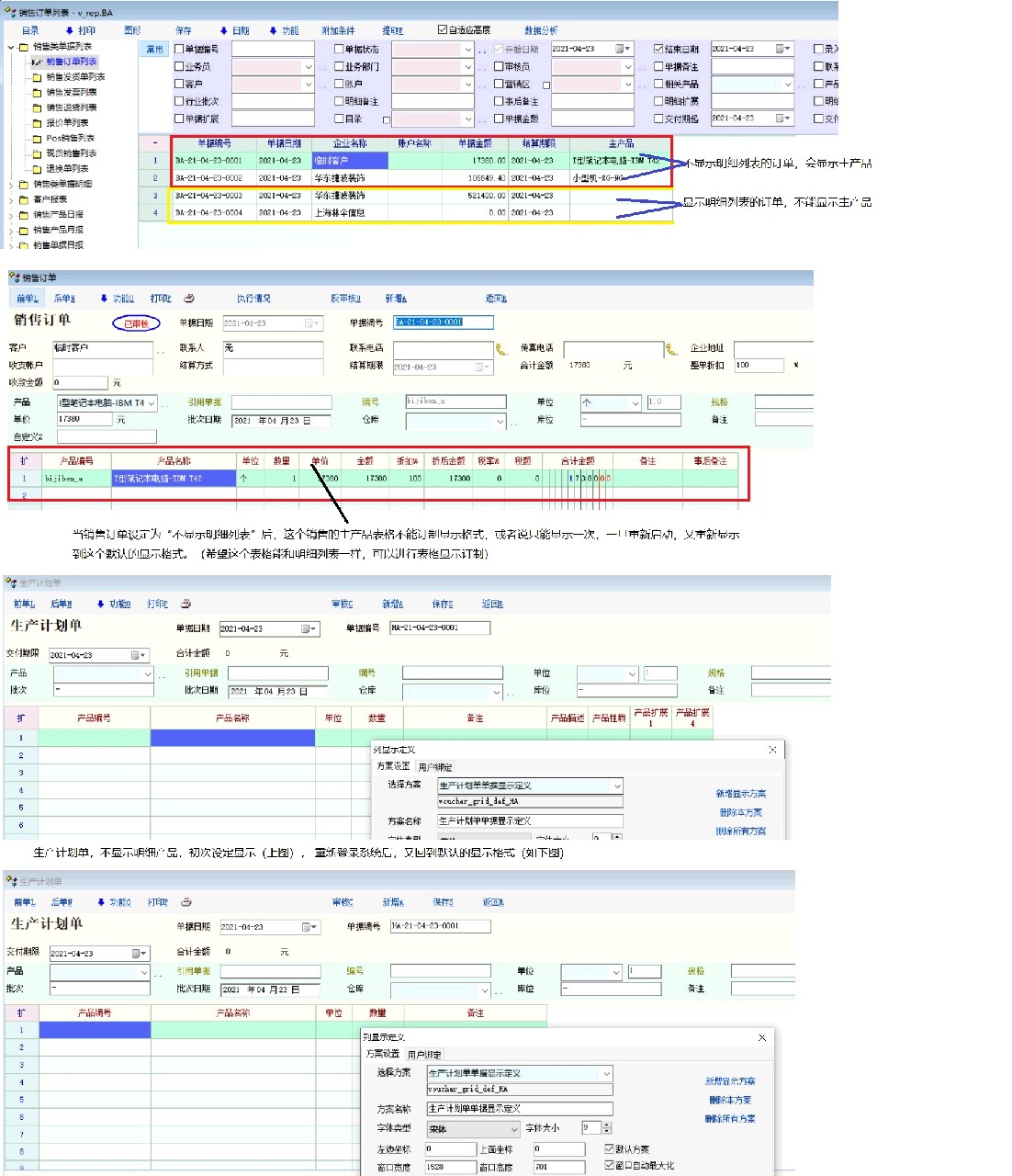
Task: Toggle the 自适应高度 checkbox
Action: pos(443,30)
